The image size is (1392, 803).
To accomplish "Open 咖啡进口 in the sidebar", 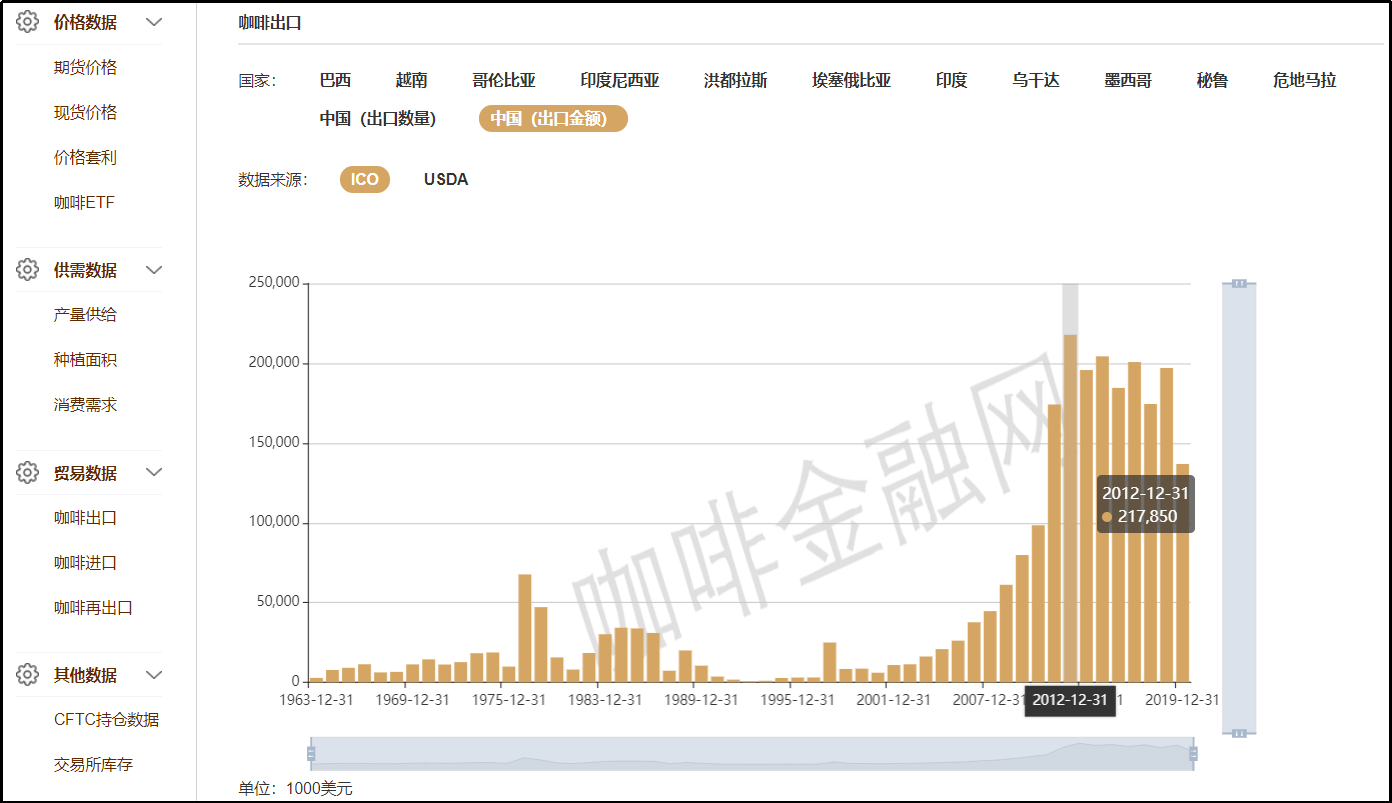I will coord(85,562).
